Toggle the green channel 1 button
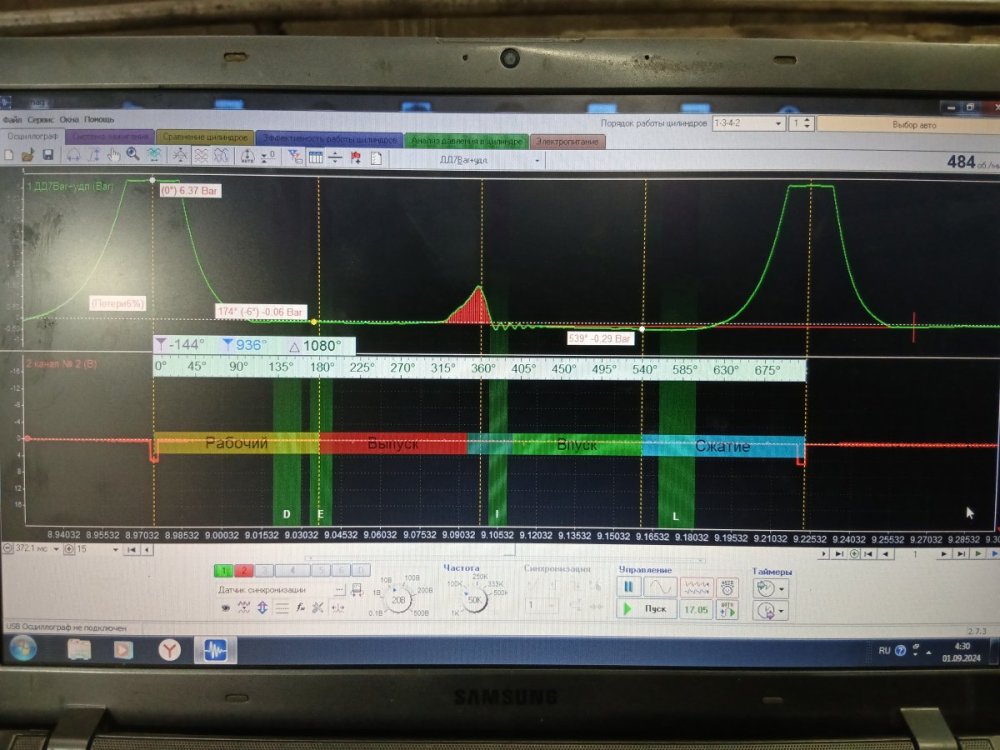Image resolution: width=1000 pixels, height=750 pixels. 226,570
